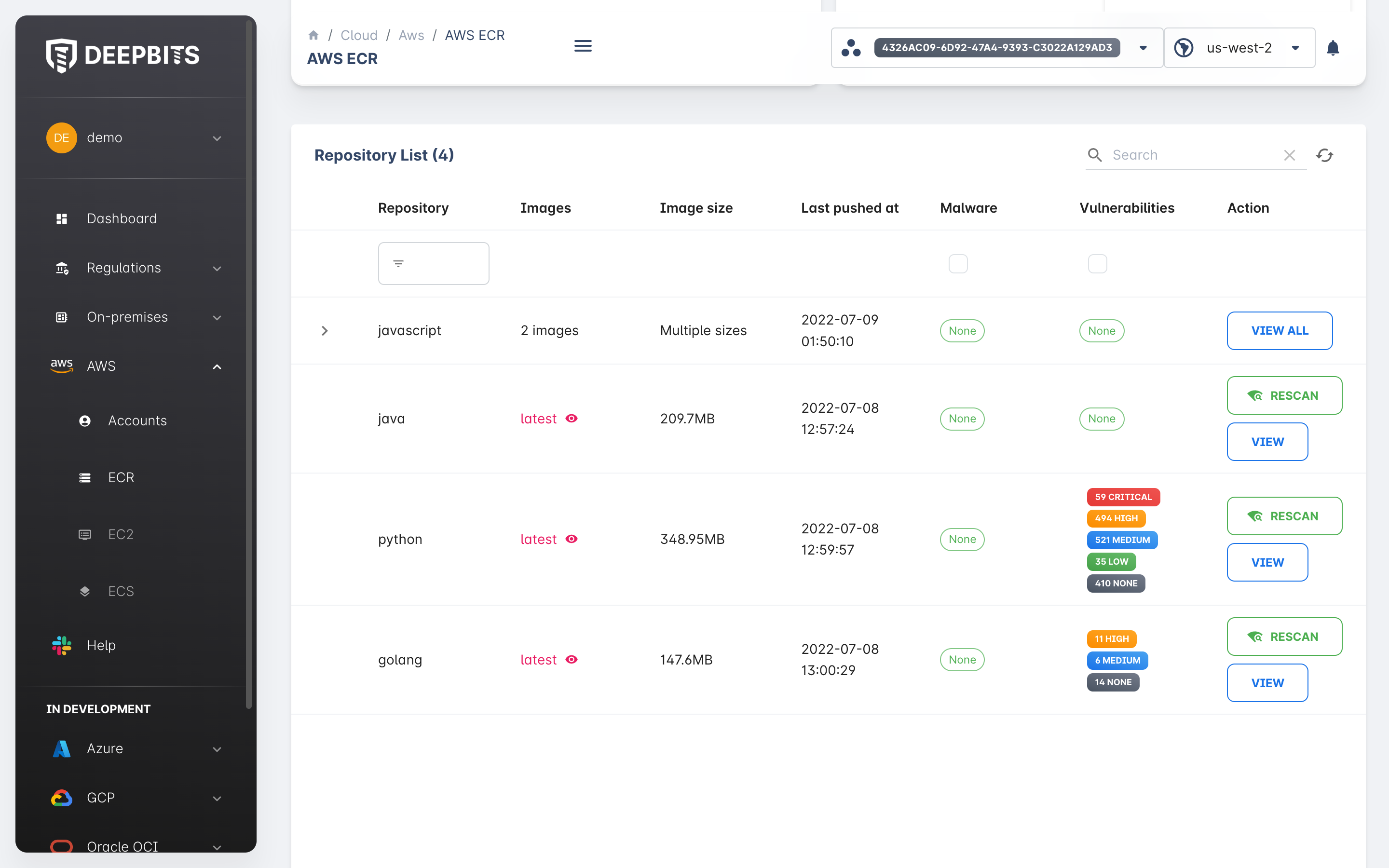Click the DeepBits logo

click(x=123, y=55)
